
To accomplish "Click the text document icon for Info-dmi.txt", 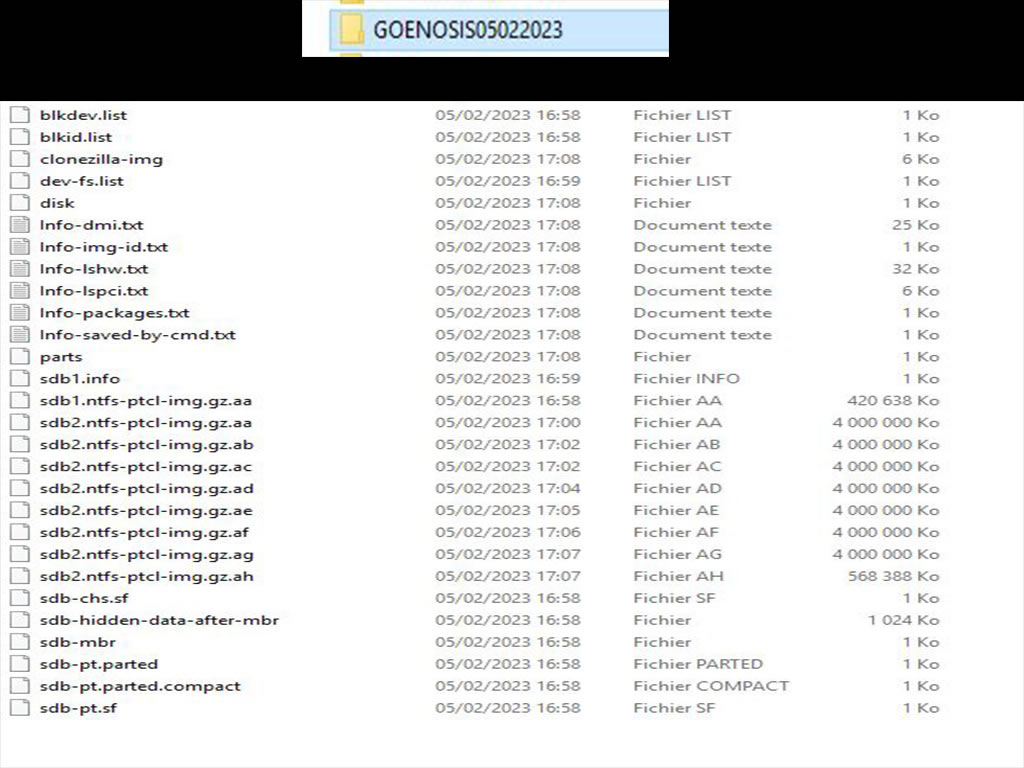I will [x=19, y=225].
